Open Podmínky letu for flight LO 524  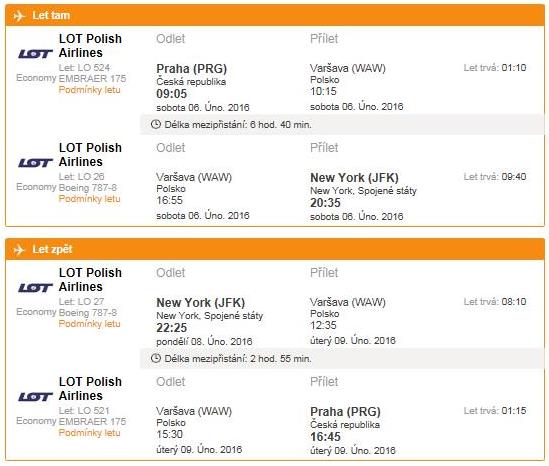(90, 90)
